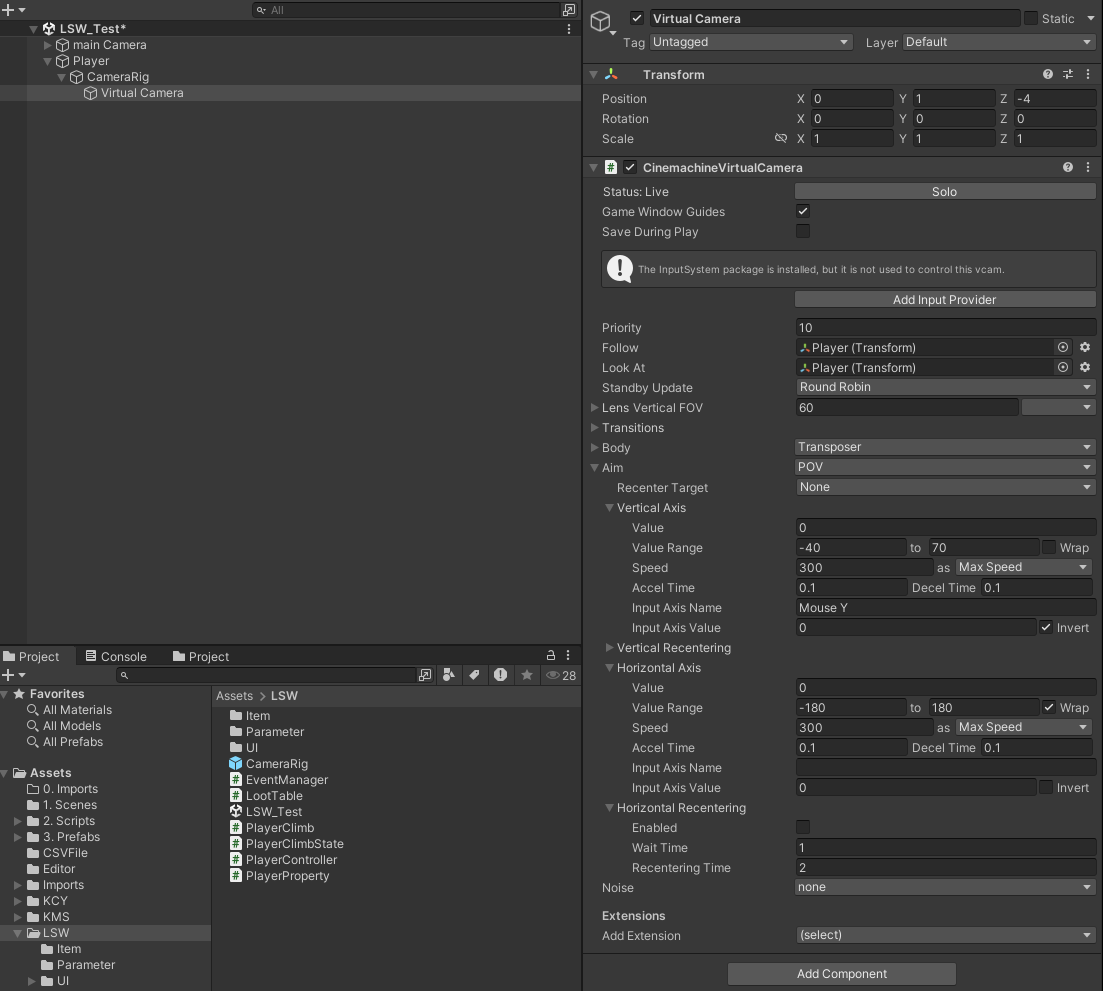Open the Follow target object picker icon
The height and width of the screenshot is (991, 1103).
tap(1062, 347)
